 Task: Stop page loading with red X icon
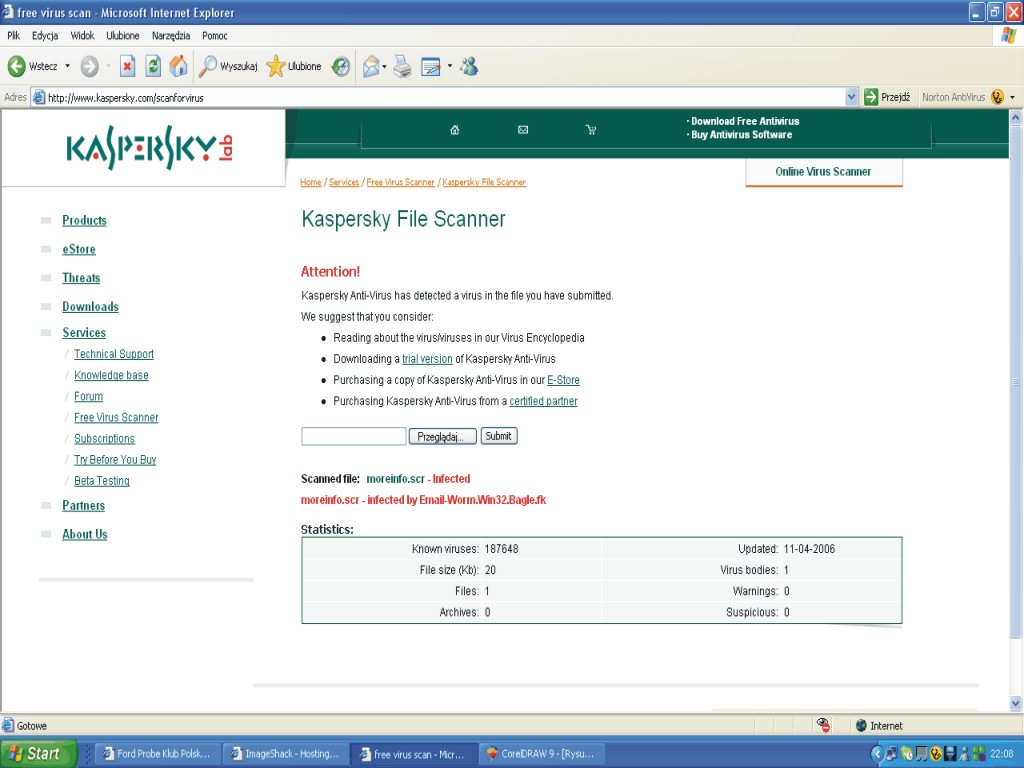coord(127,66)
